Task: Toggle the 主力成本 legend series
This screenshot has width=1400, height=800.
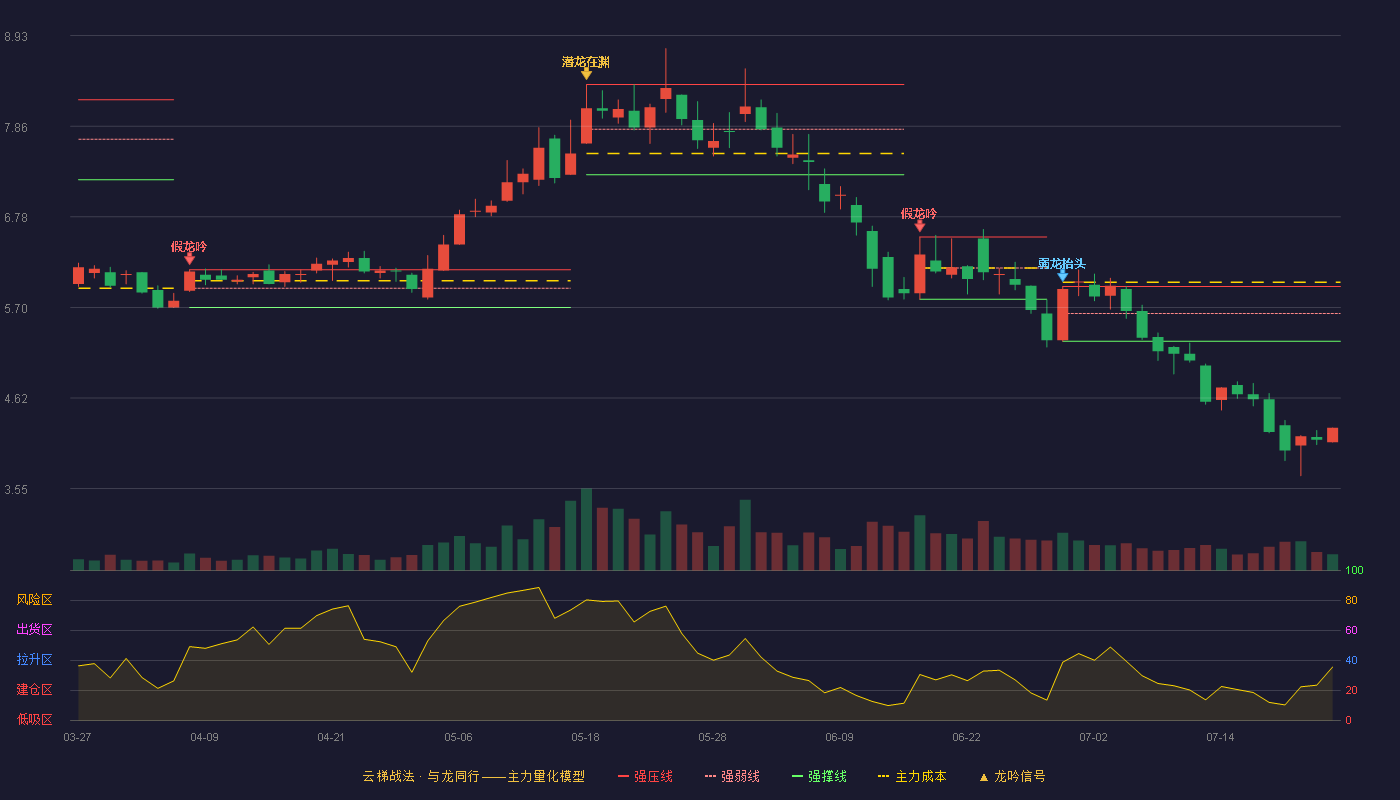Action: point(911,776)
